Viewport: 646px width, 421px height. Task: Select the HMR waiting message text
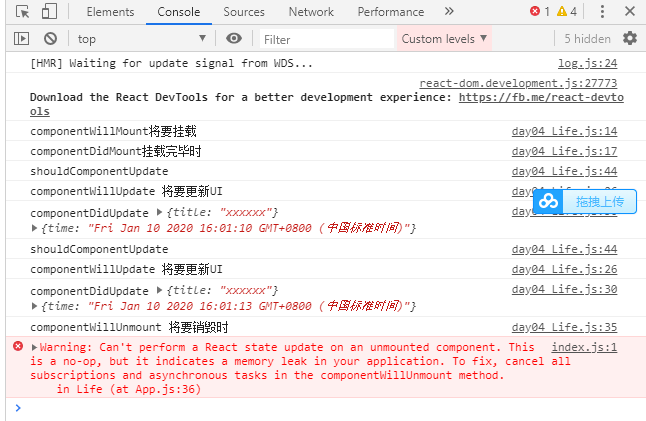coord(171,63)
